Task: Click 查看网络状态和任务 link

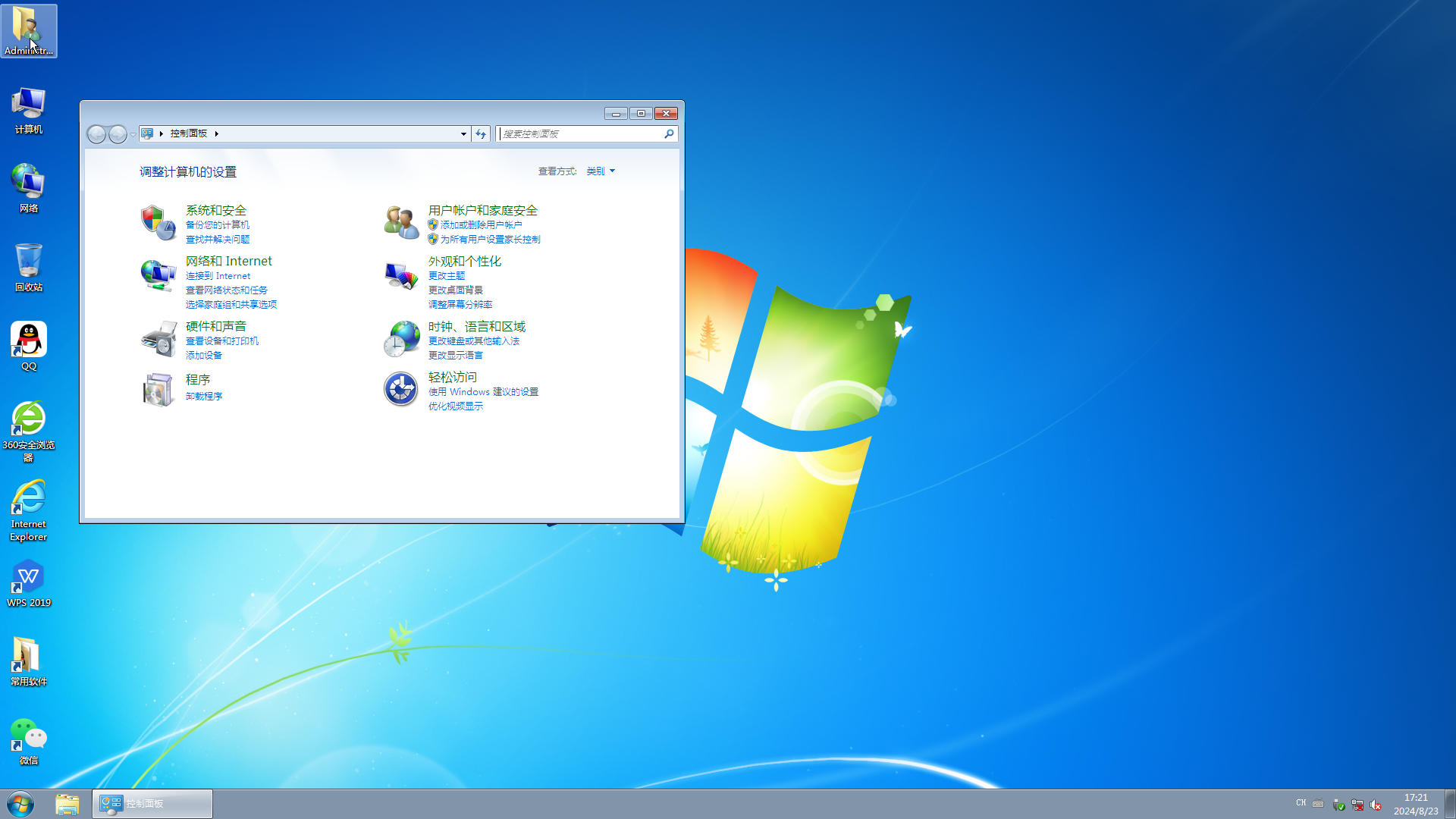Action: coord(227,290)
